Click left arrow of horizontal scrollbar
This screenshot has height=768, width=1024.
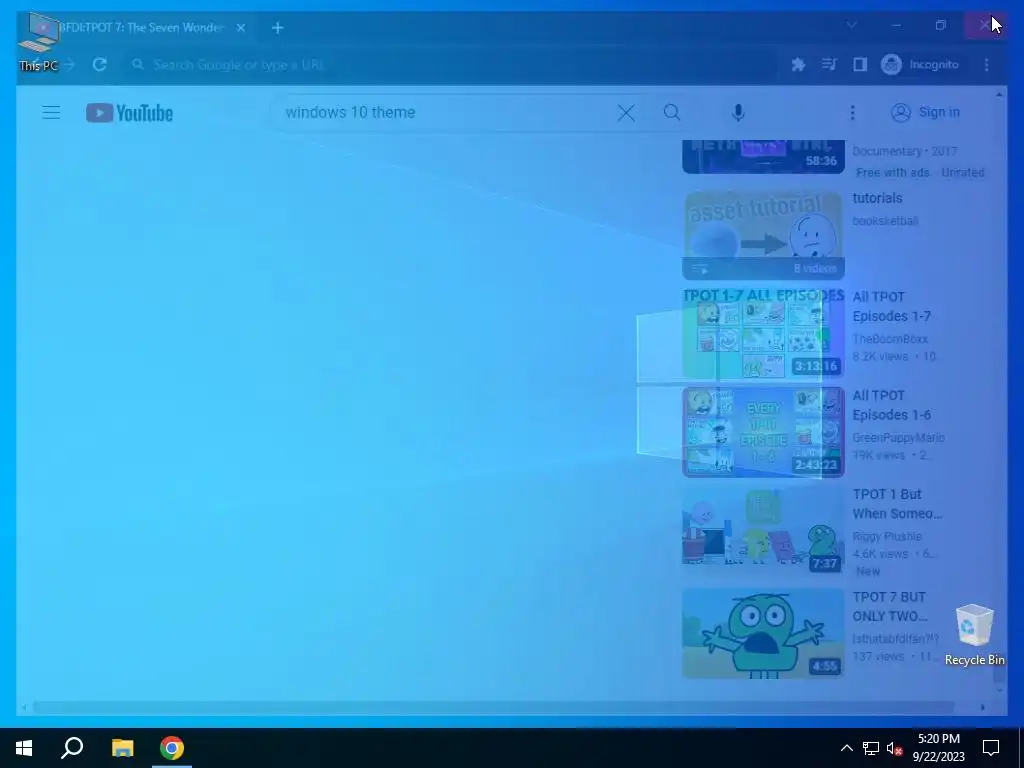pyautogui.click(x=24, y=707)
